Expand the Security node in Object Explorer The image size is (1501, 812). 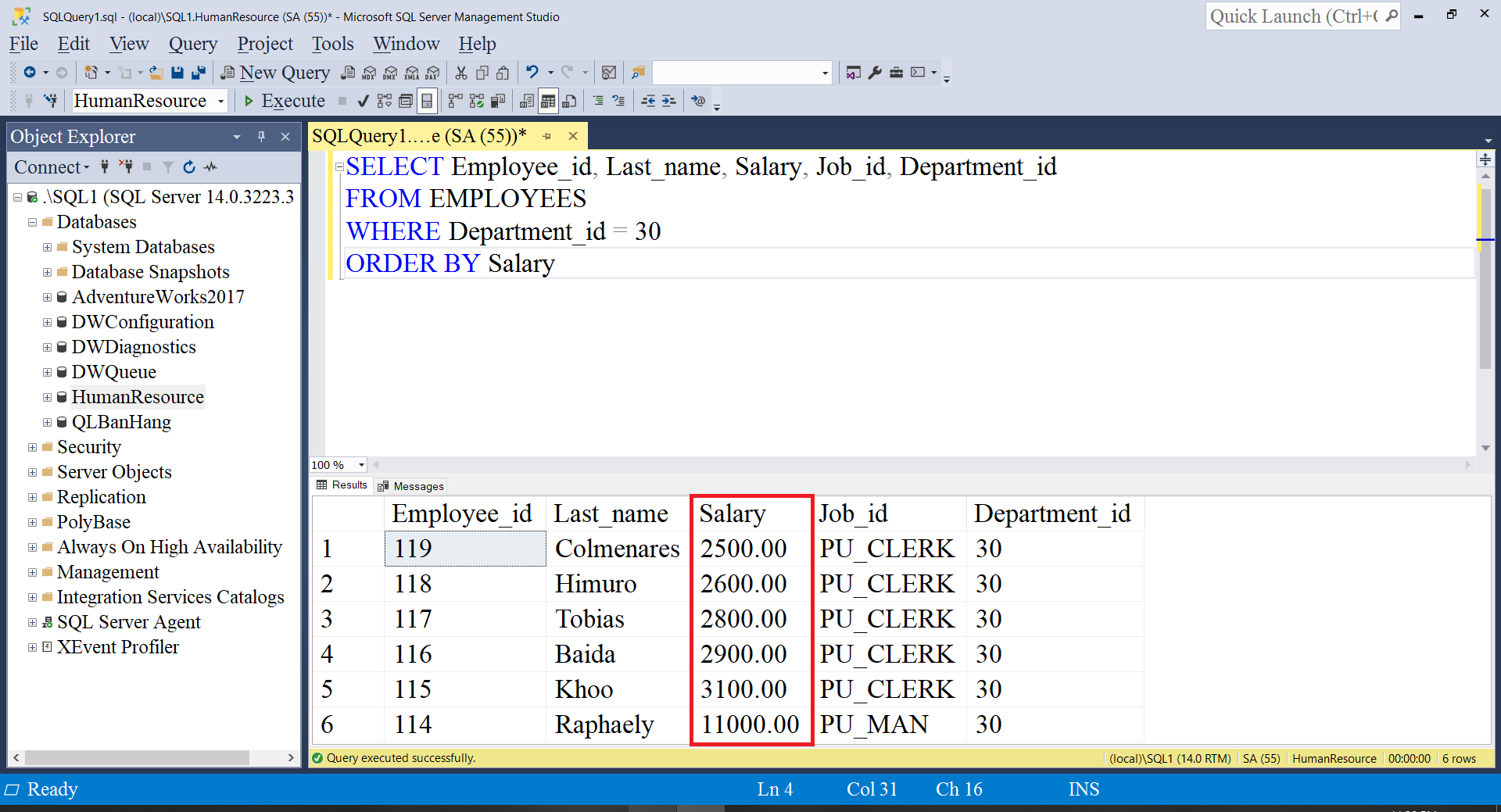coord(31,447)
